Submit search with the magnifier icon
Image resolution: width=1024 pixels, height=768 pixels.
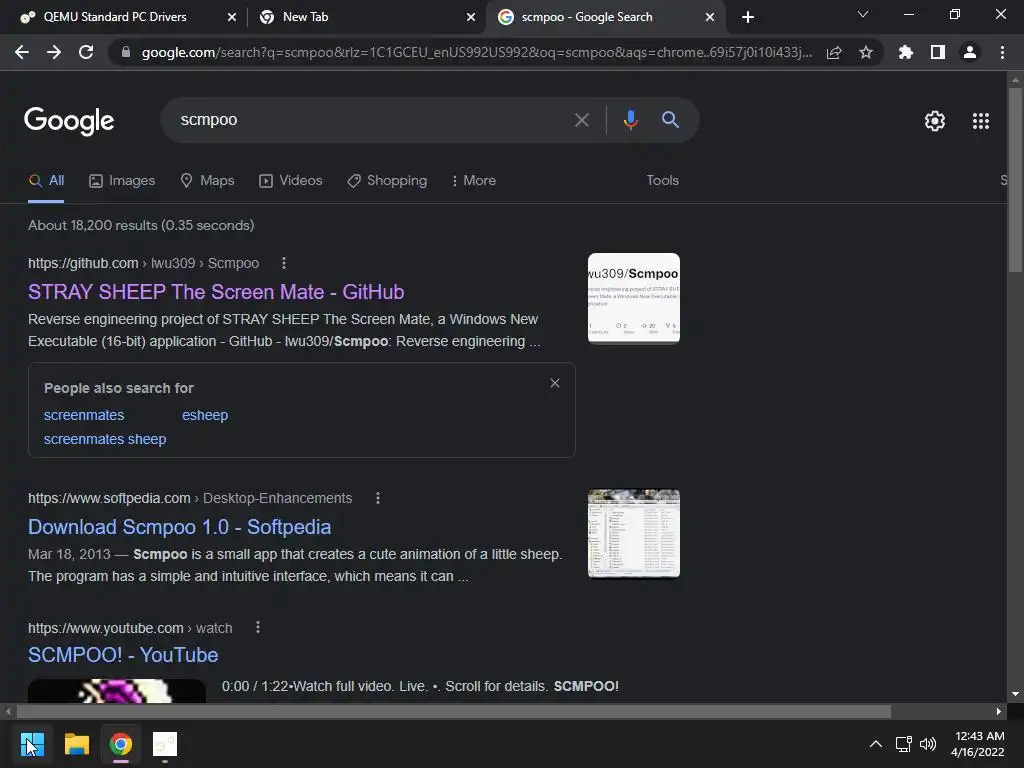tap(671, 120)
